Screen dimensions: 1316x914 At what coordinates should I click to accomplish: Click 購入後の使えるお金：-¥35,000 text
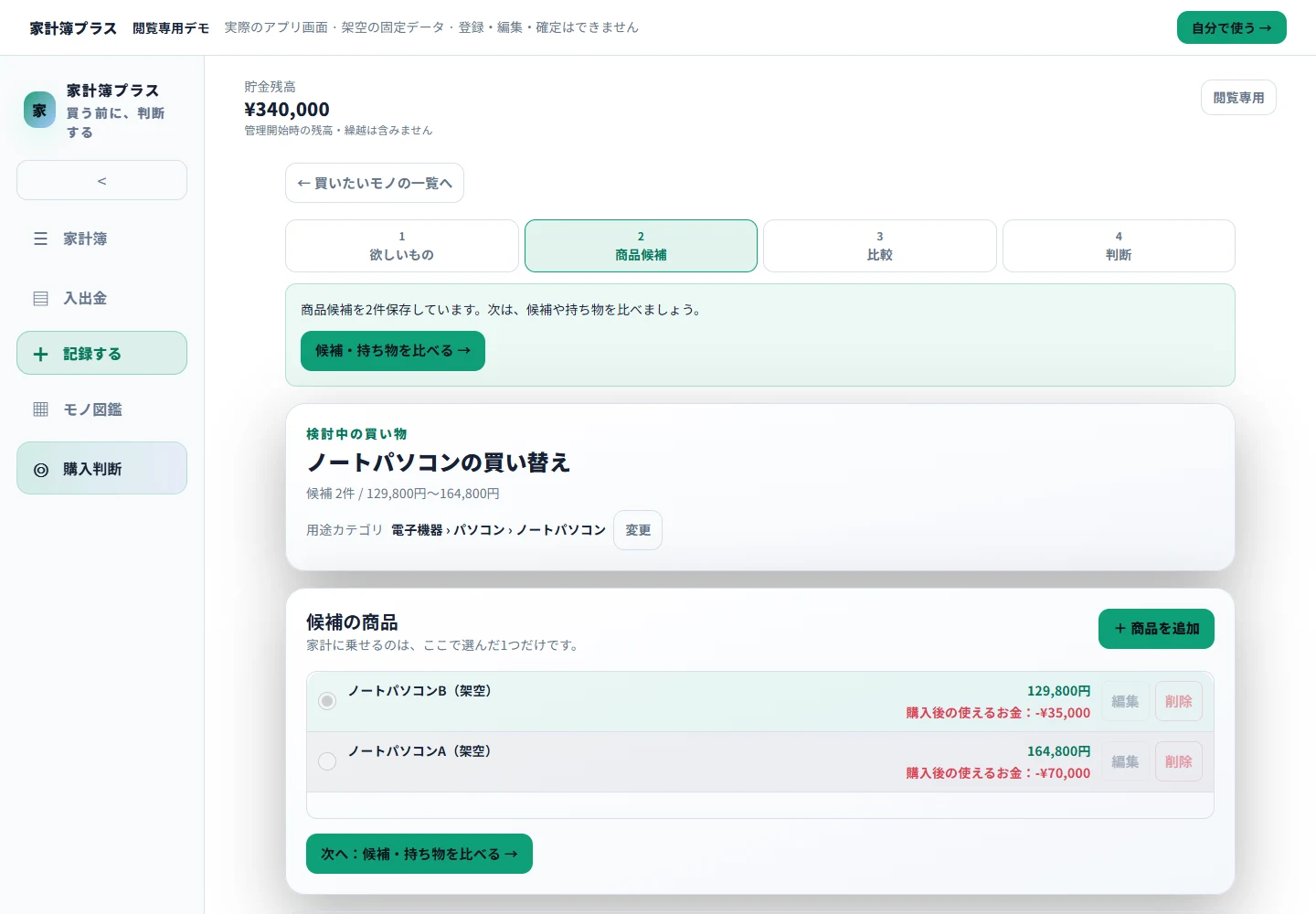point(998,713)
